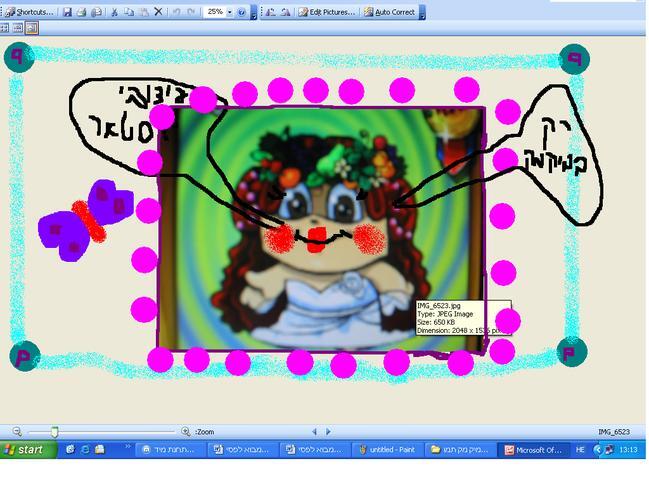Switch to Thumbnail view
The image size is (649, 487).
(x=4, y=28)
